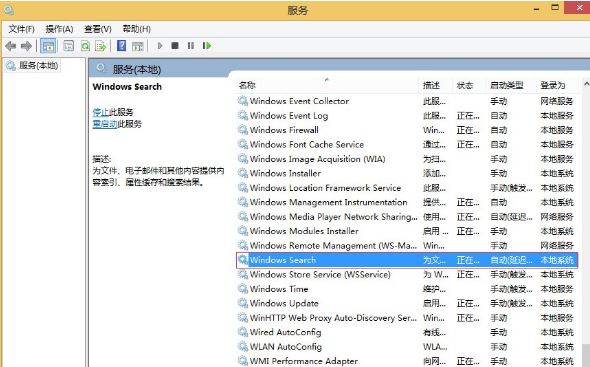Click the scrollbar up arrow in services list
This screenshot has height=367, width=590.
(586, 84)
